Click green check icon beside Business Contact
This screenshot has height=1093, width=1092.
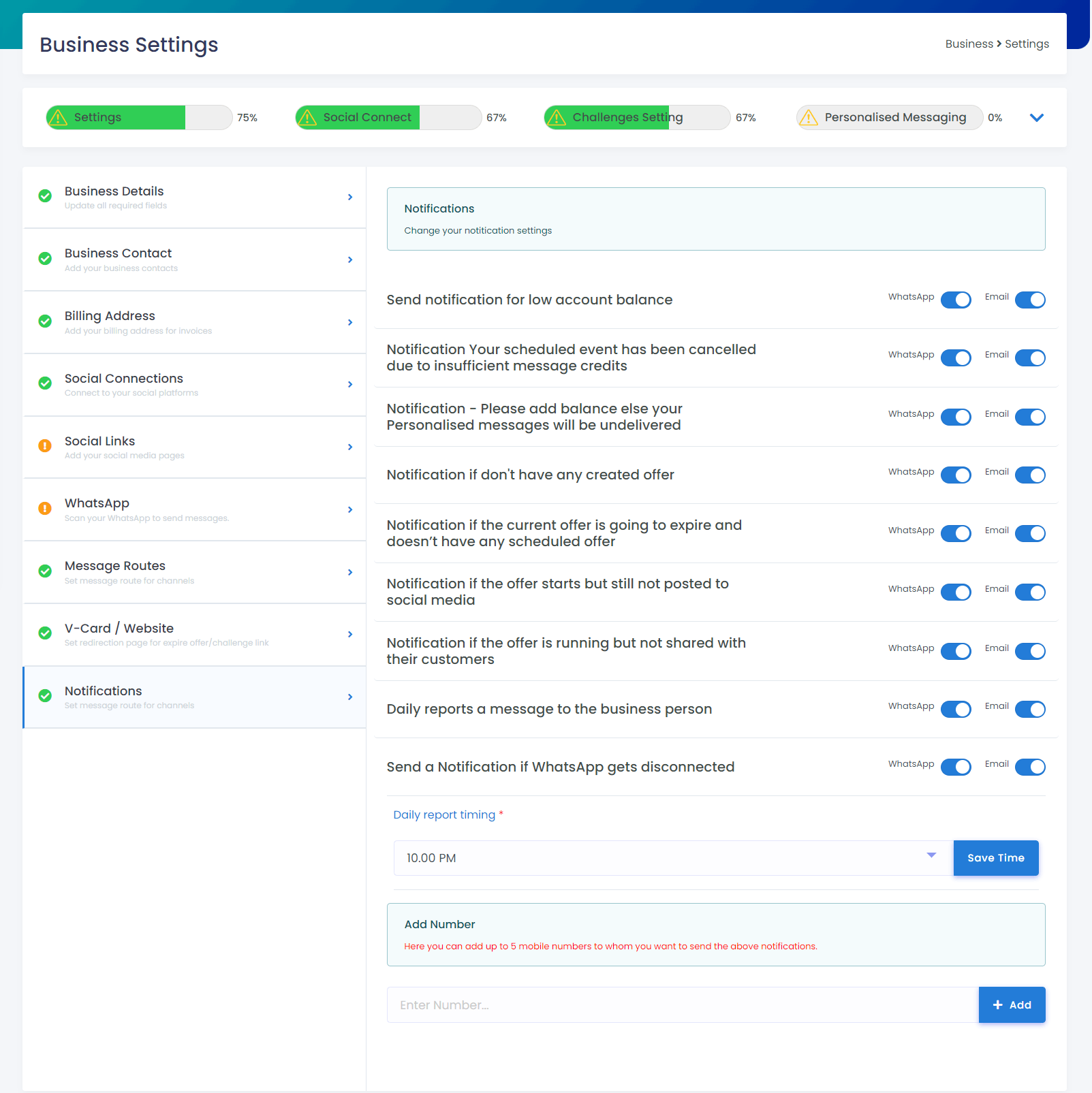(x=45, y=259)
